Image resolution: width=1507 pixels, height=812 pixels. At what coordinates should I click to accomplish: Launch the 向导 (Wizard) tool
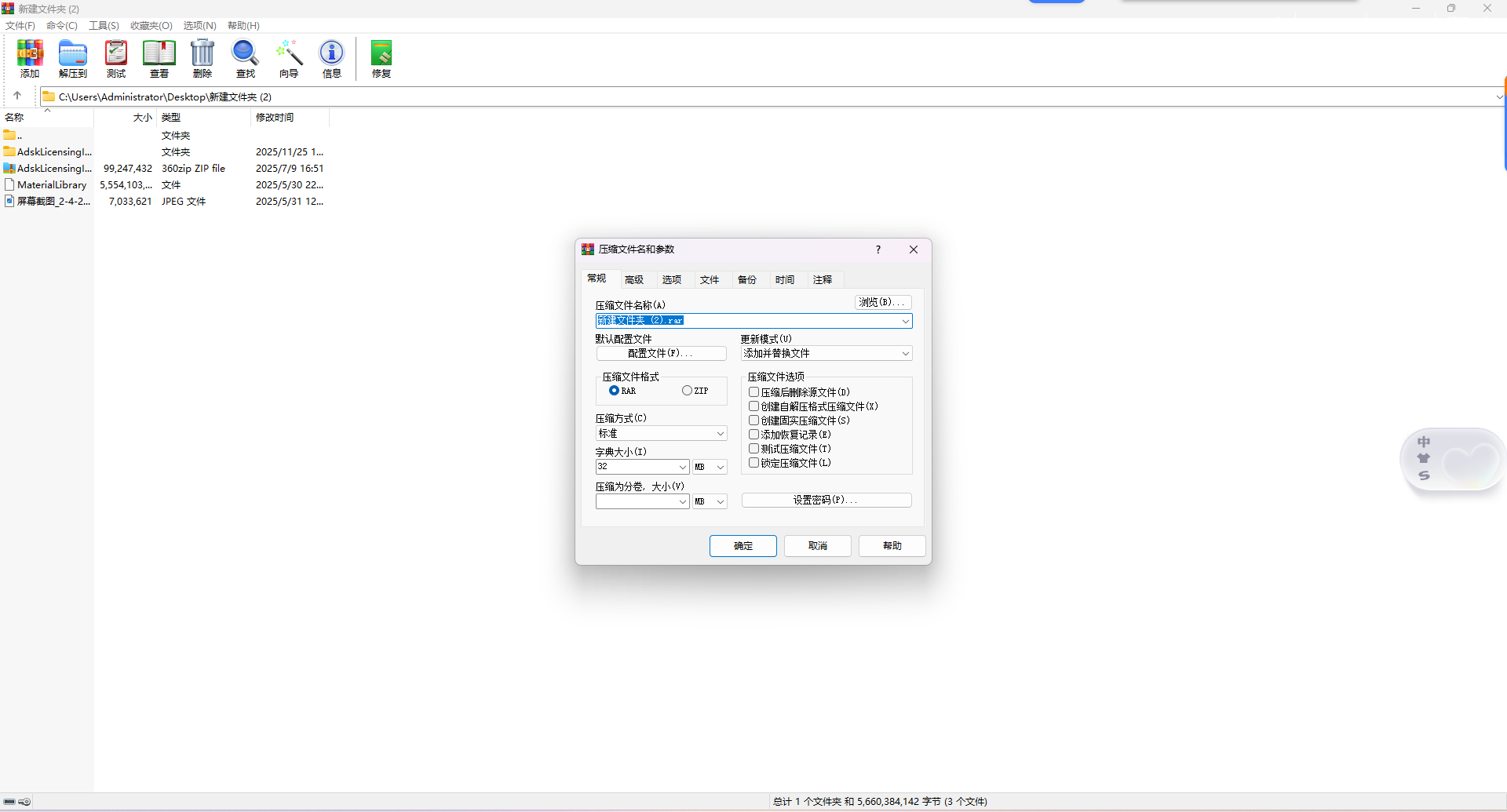pyautogui.click(x=288, y=59)
